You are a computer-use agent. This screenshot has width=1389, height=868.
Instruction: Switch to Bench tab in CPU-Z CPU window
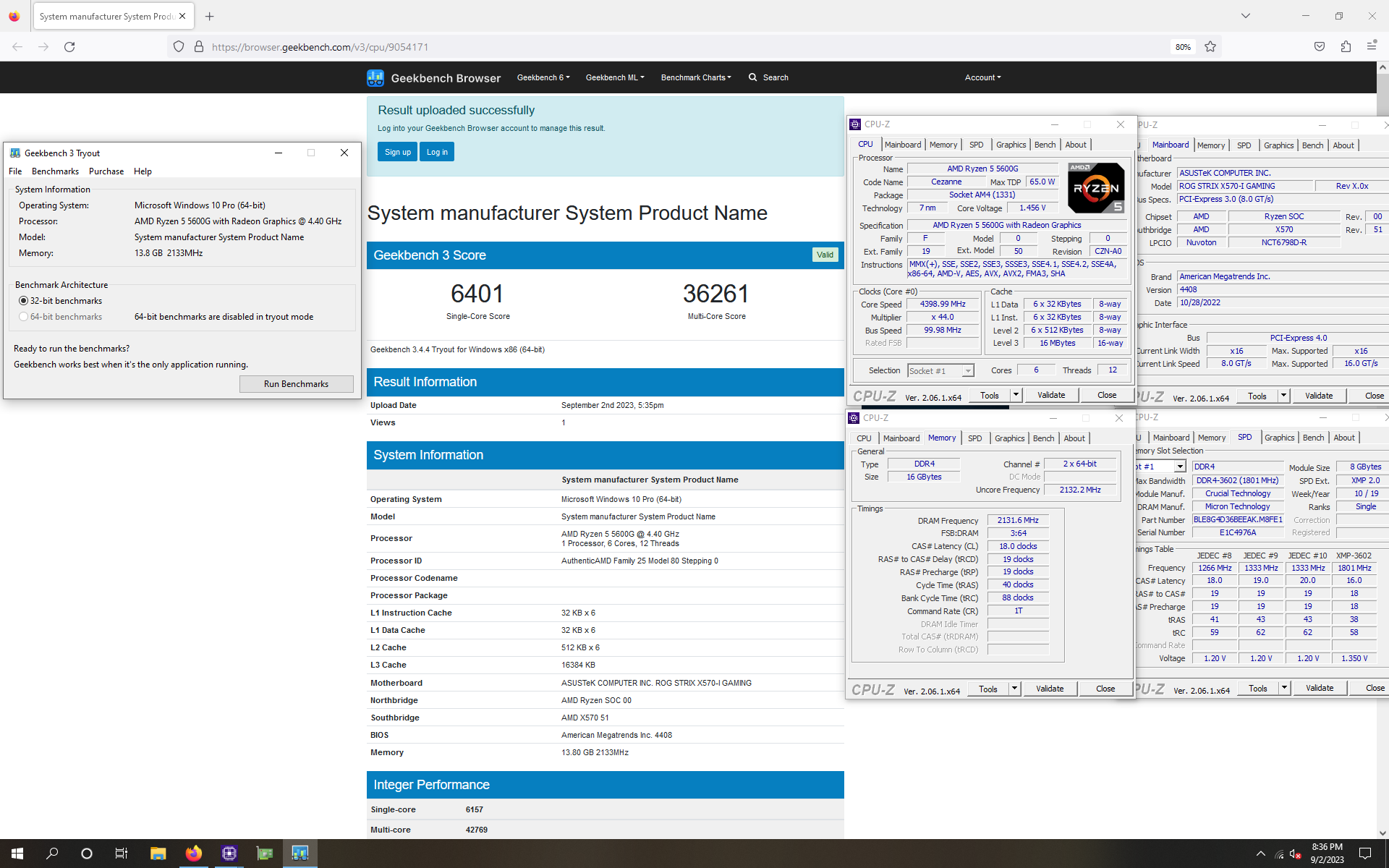pos(1045,145)
